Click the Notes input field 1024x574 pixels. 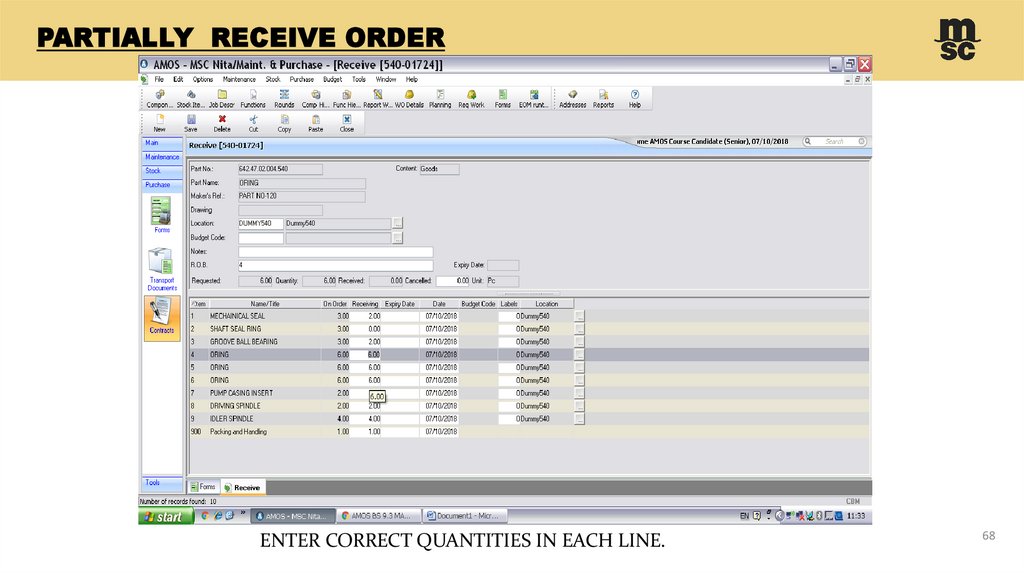pos(336,252)
